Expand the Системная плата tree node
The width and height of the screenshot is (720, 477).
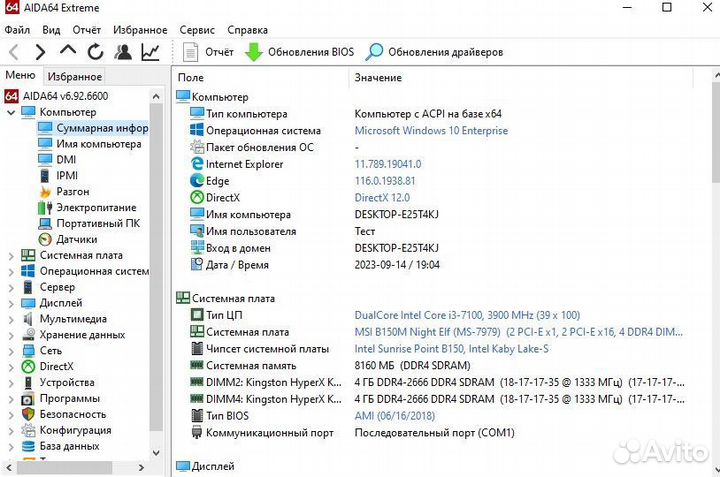point(11,256)
